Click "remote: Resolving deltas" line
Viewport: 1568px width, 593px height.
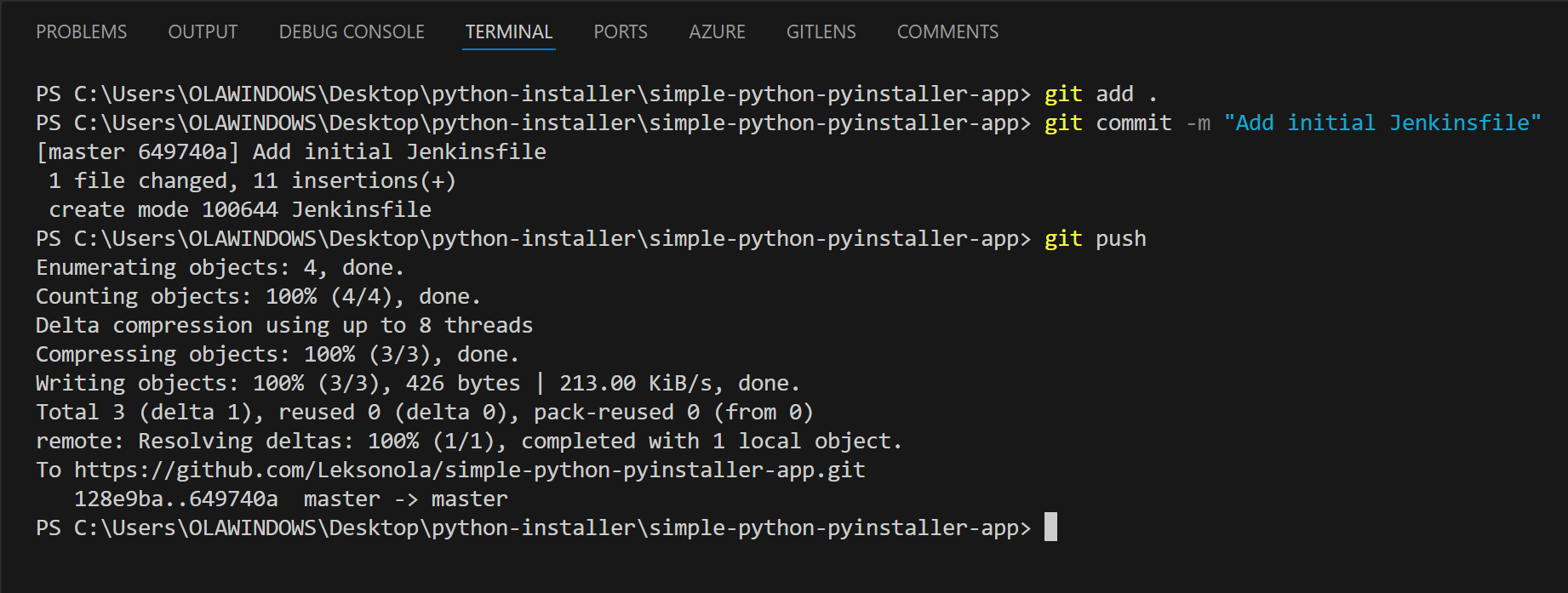469,441
